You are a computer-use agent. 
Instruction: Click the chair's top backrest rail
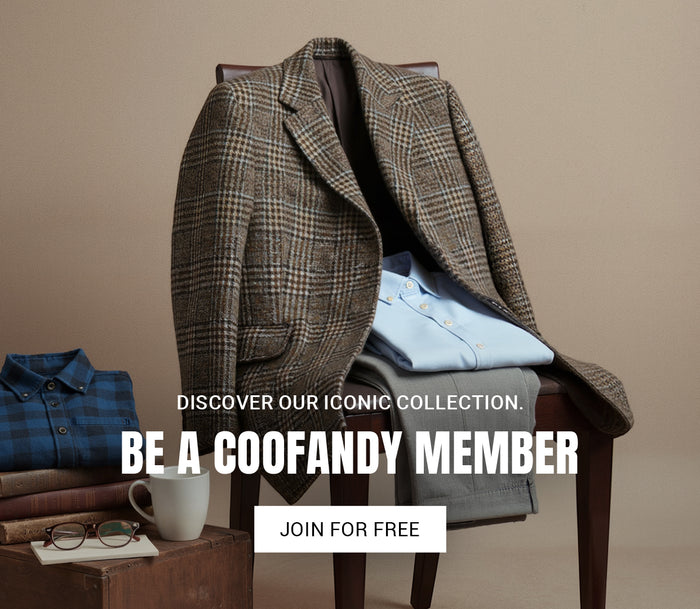[x=327, y=71]
